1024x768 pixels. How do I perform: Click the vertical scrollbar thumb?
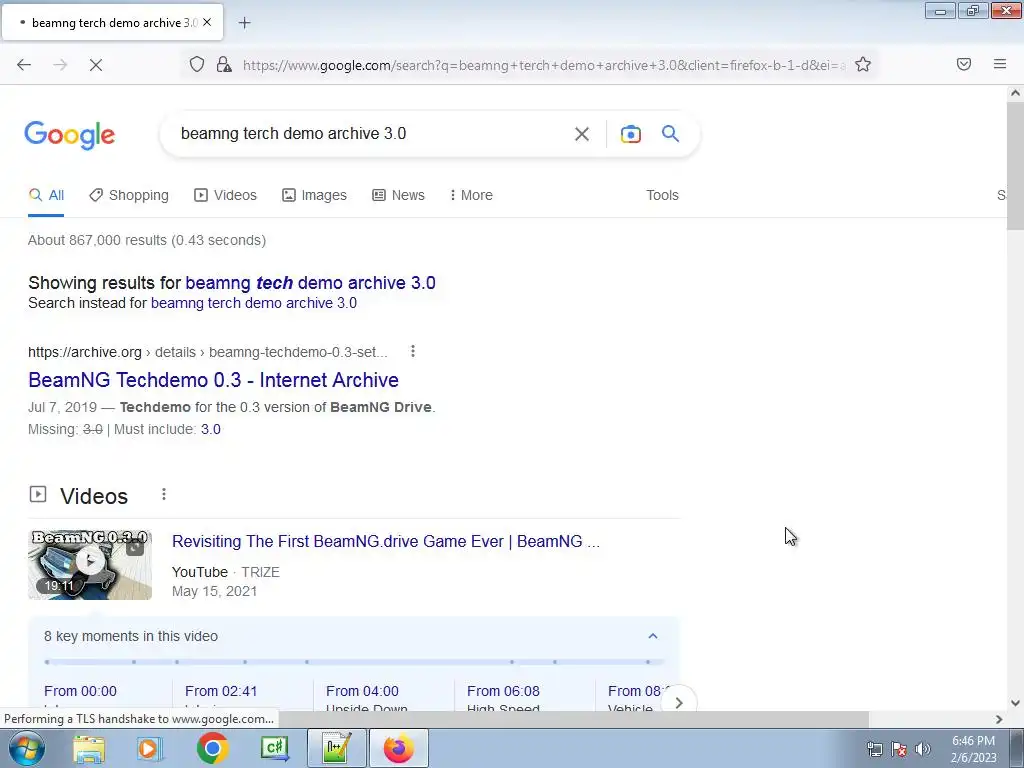[x=1015, y=167]
